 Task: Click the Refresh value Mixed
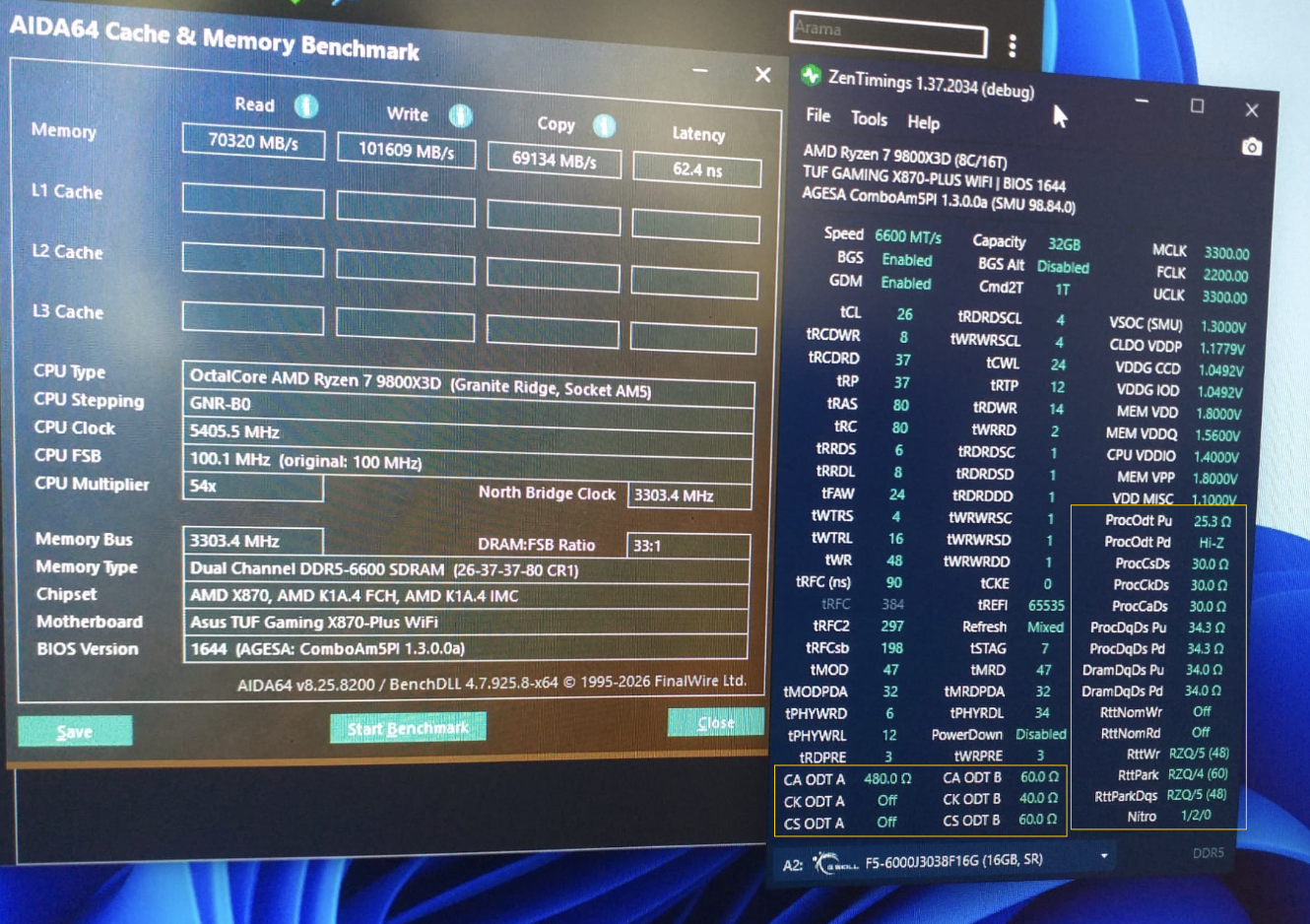[1045, 627]
